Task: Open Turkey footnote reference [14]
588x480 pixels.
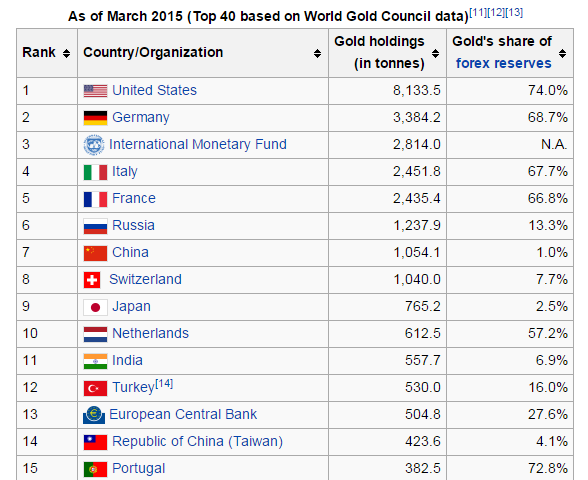Action: pyautogui.click(x=164, y=384)
